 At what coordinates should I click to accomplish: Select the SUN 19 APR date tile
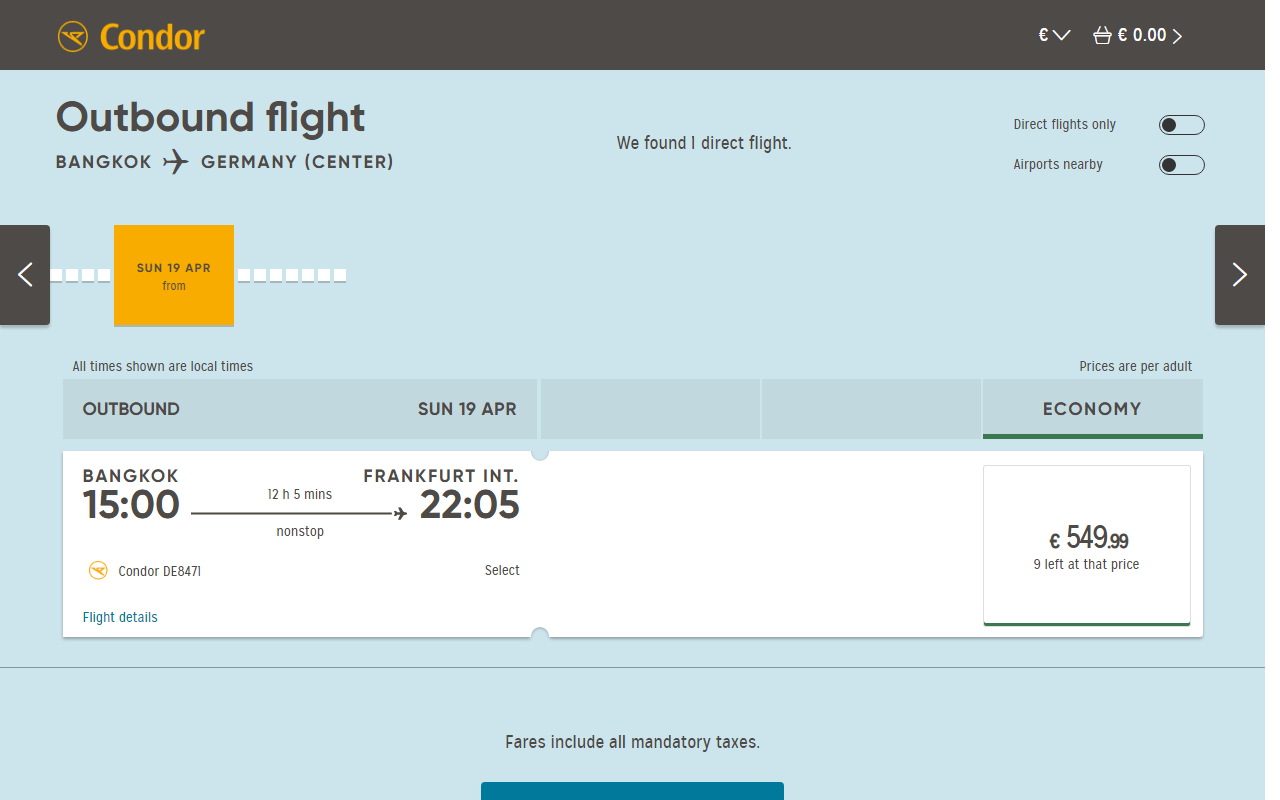(174, 276)
